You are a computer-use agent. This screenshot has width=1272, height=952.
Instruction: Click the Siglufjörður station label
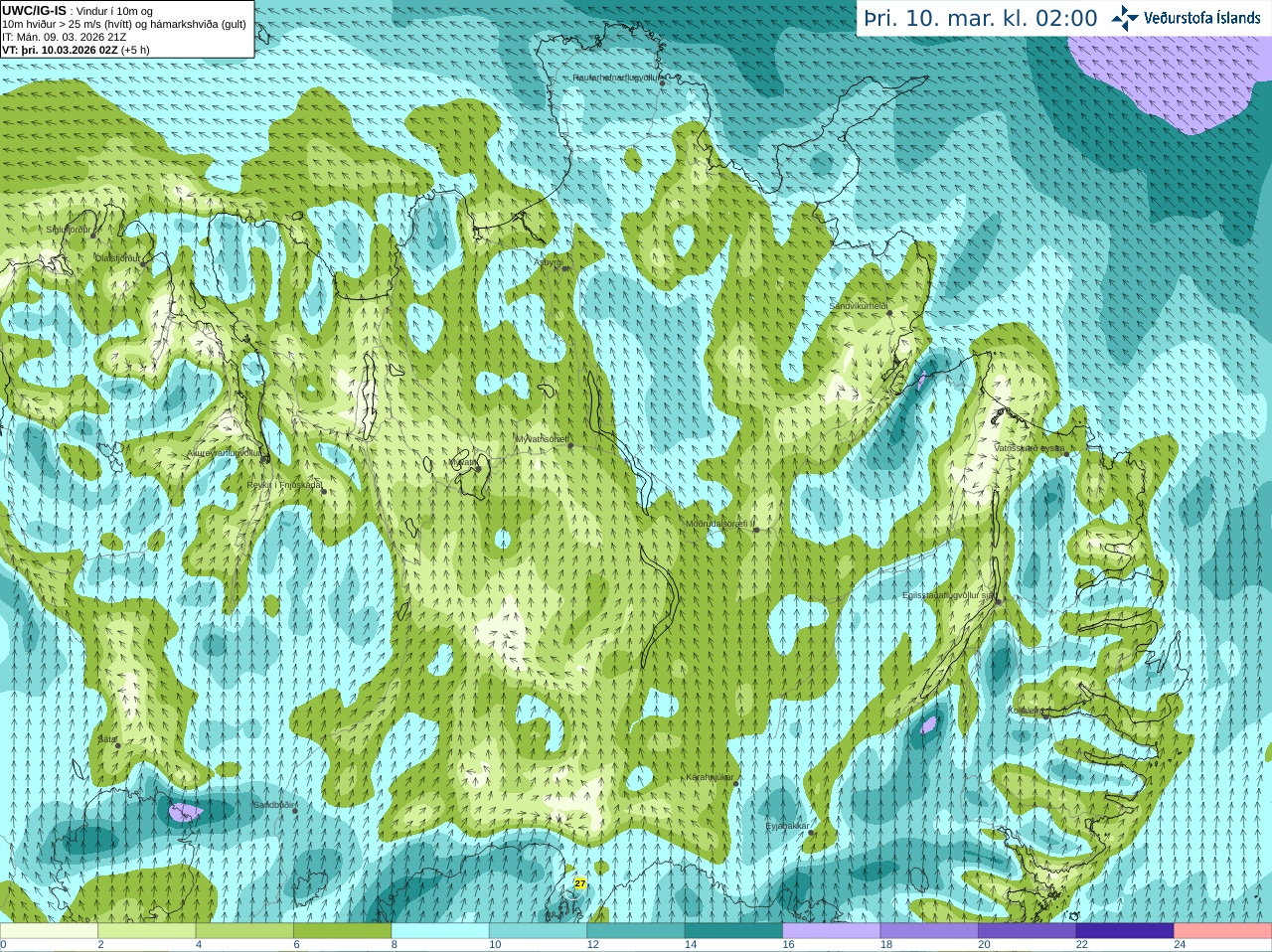click(69, 230)
